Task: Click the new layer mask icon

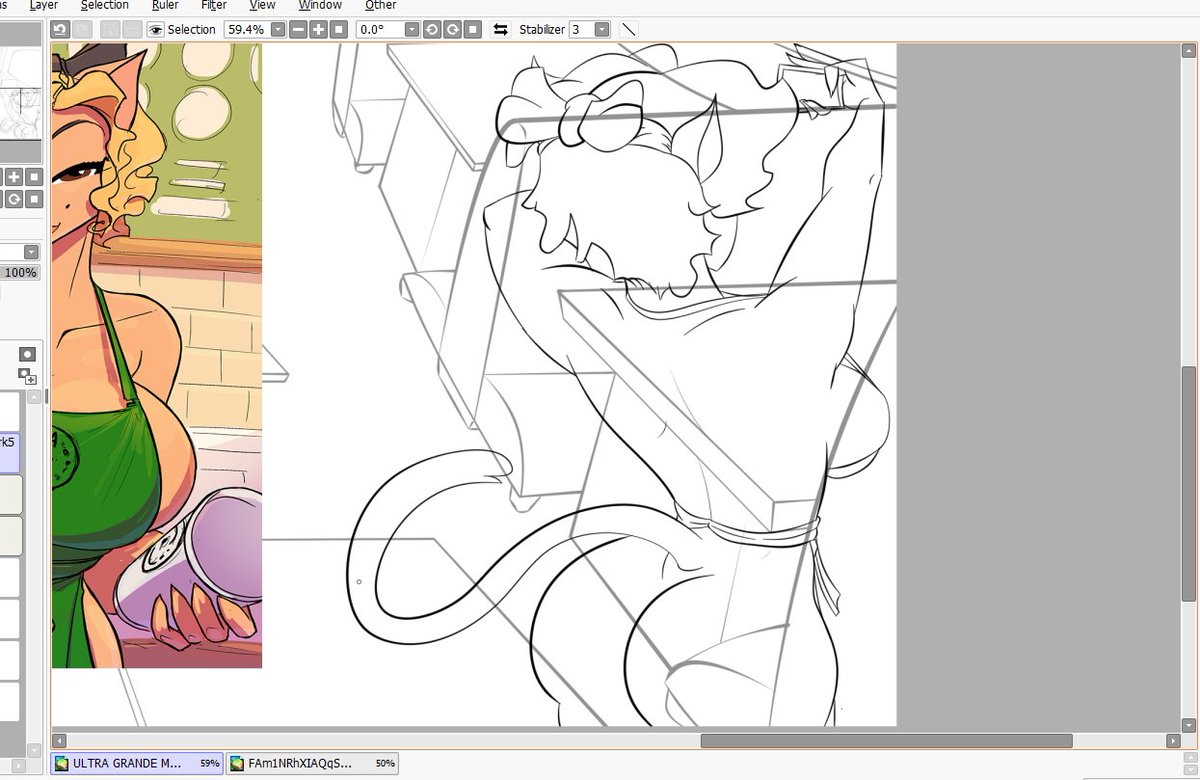Action: click(x=27, y=354)
